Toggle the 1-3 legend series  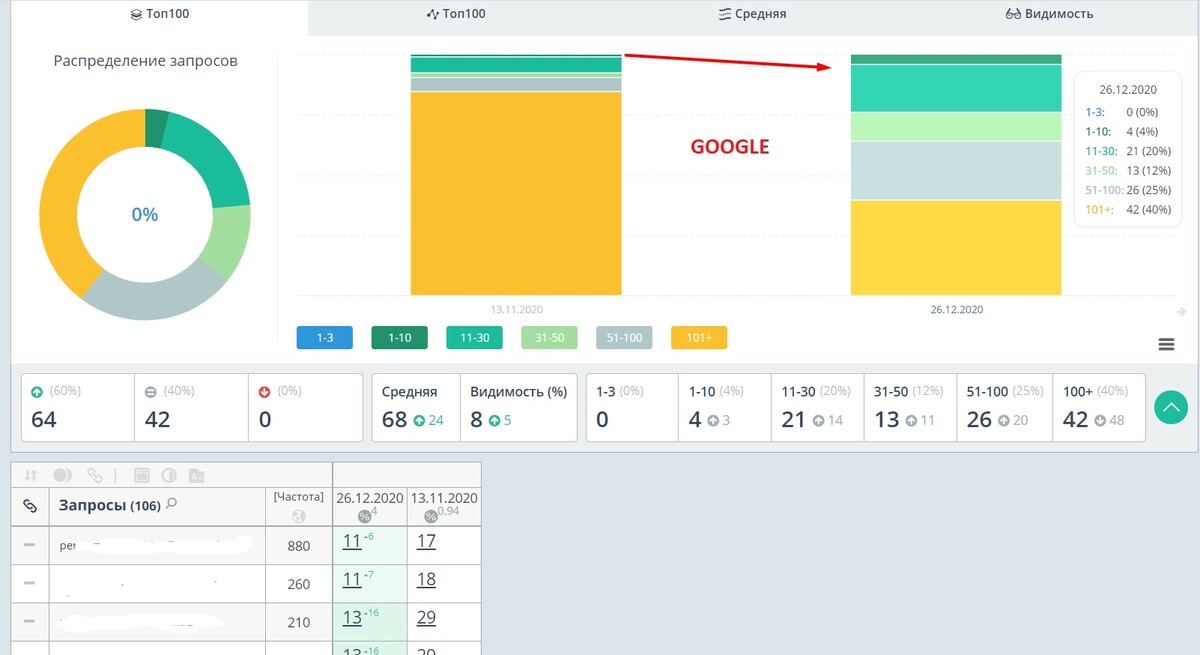[325, 338]
